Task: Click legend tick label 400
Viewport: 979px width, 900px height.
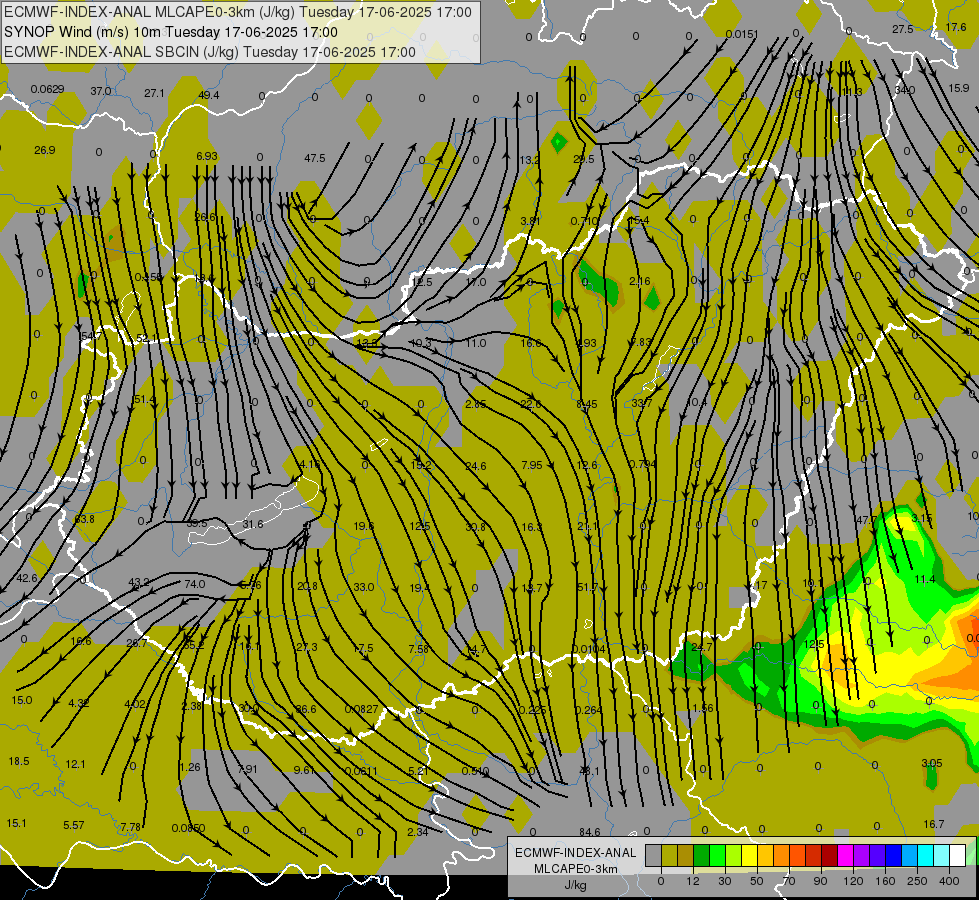Action: [949, 881]
